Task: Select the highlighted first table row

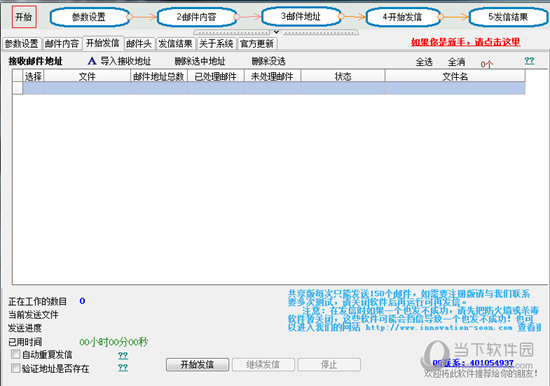Action: (274, 88)
